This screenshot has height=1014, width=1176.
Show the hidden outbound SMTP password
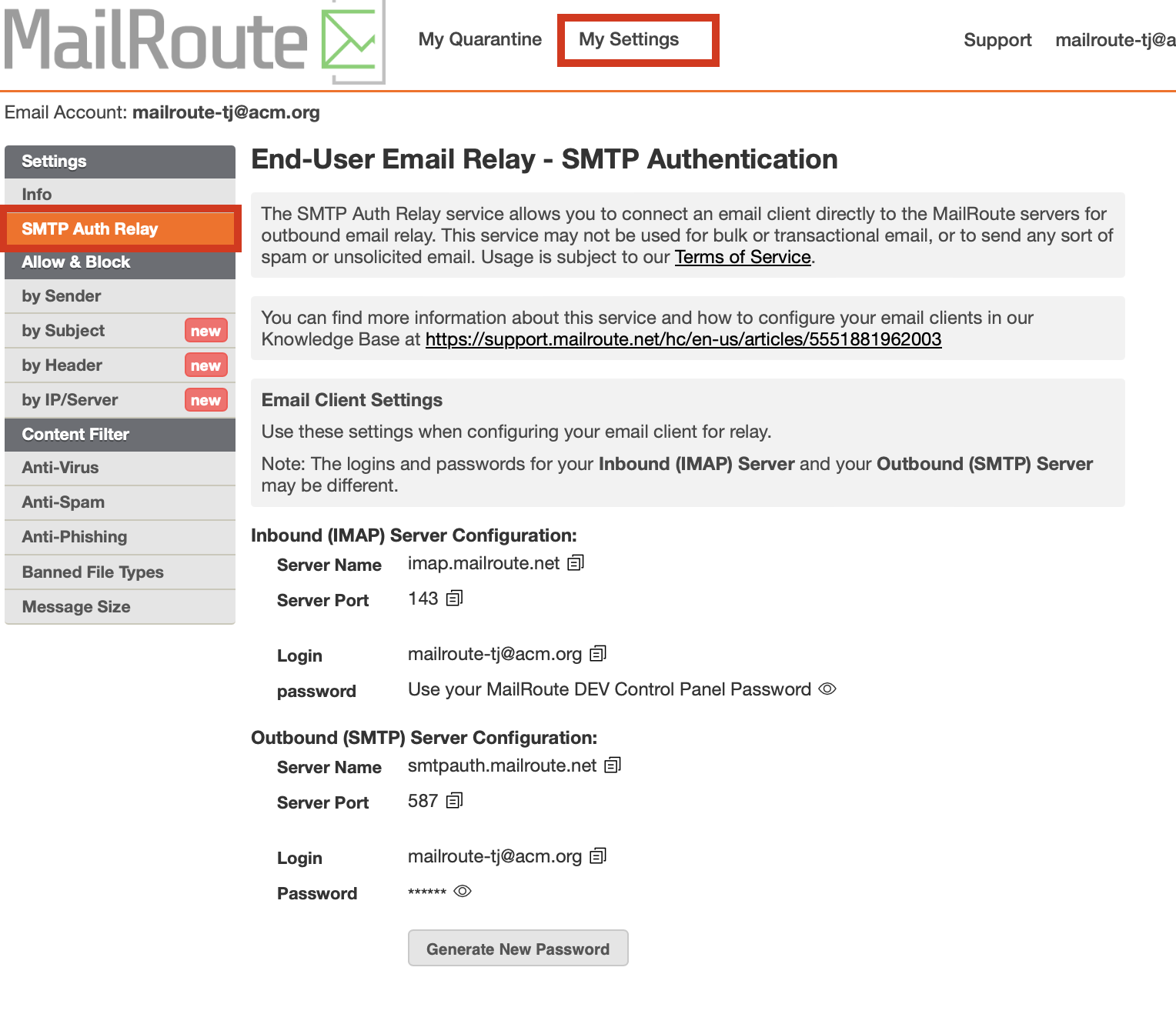click(463, 891)
